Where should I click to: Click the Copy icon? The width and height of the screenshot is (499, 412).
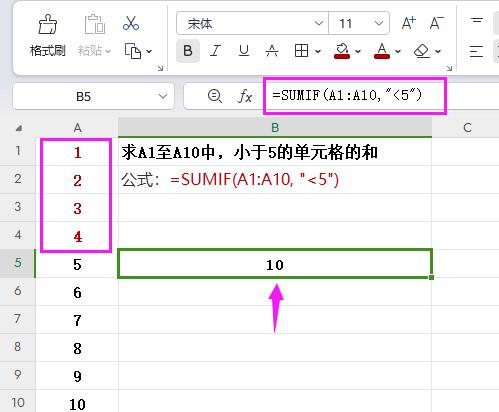pos(133,51)
